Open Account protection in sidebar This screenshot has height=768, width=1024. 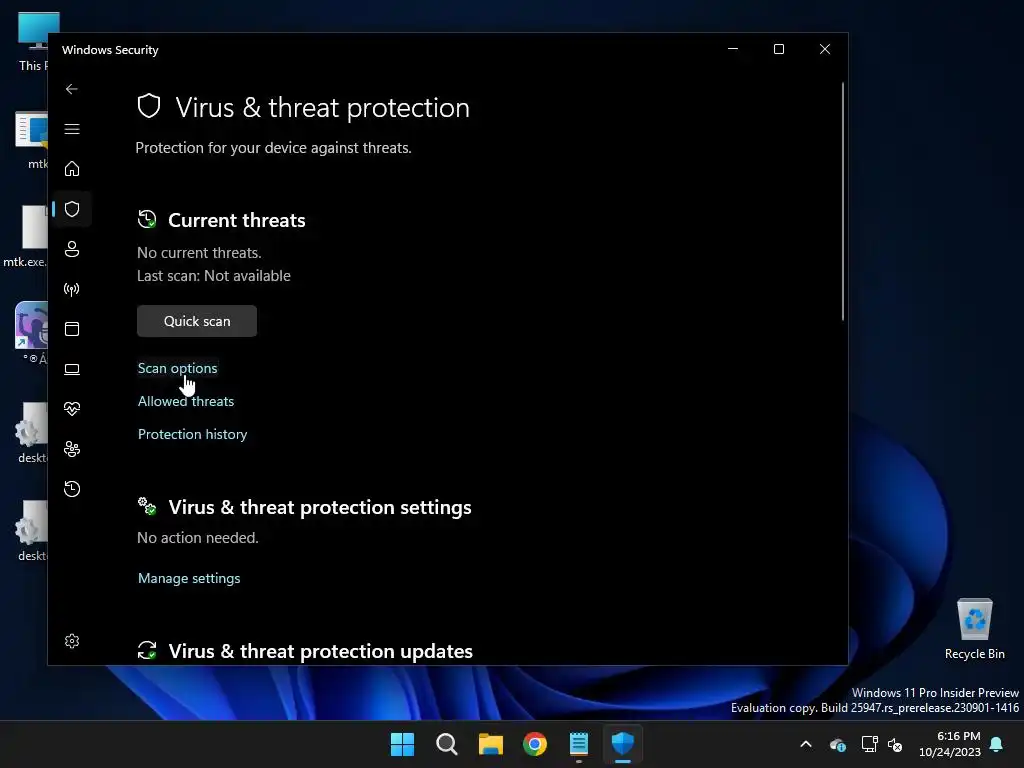point(72,249)
